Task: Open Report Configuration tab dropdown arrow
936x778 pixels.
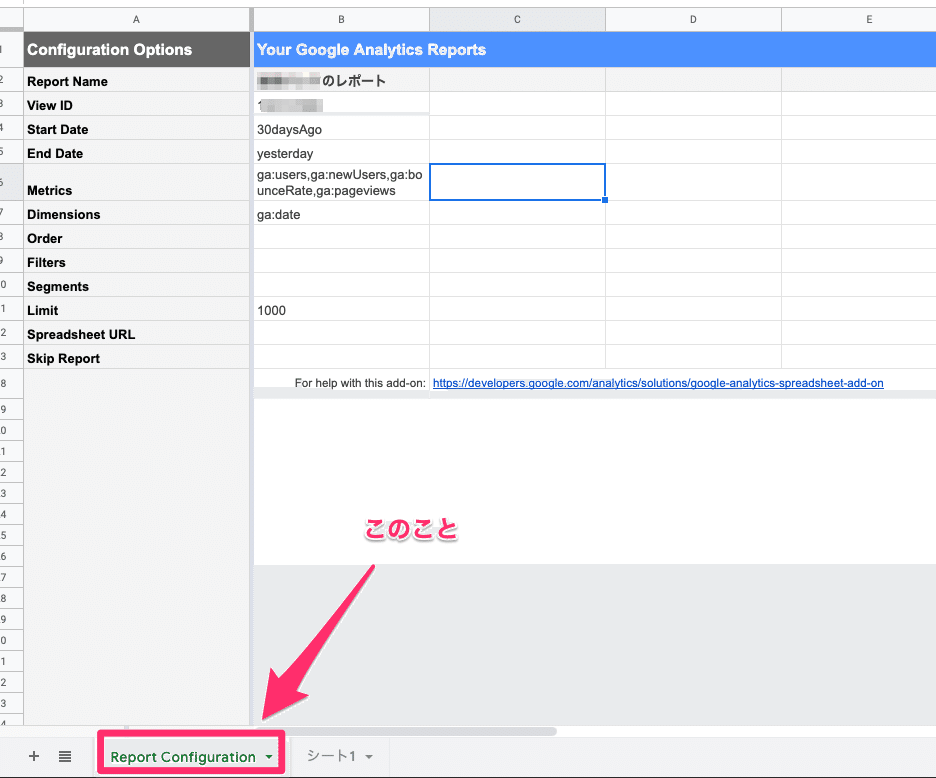Action: 269,757
